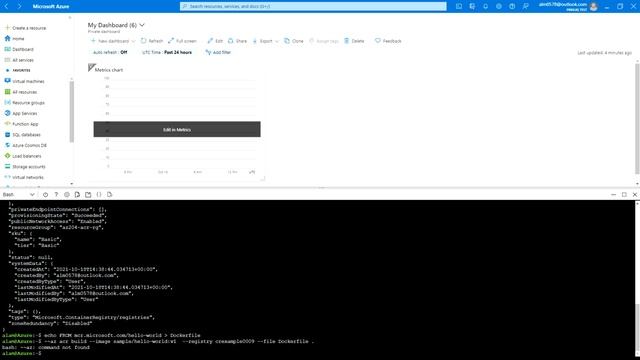Image resolution: width=640 pixels, height=360 pixels.
Task: Select All services in sidebar
Action: (x=19, y=60)
